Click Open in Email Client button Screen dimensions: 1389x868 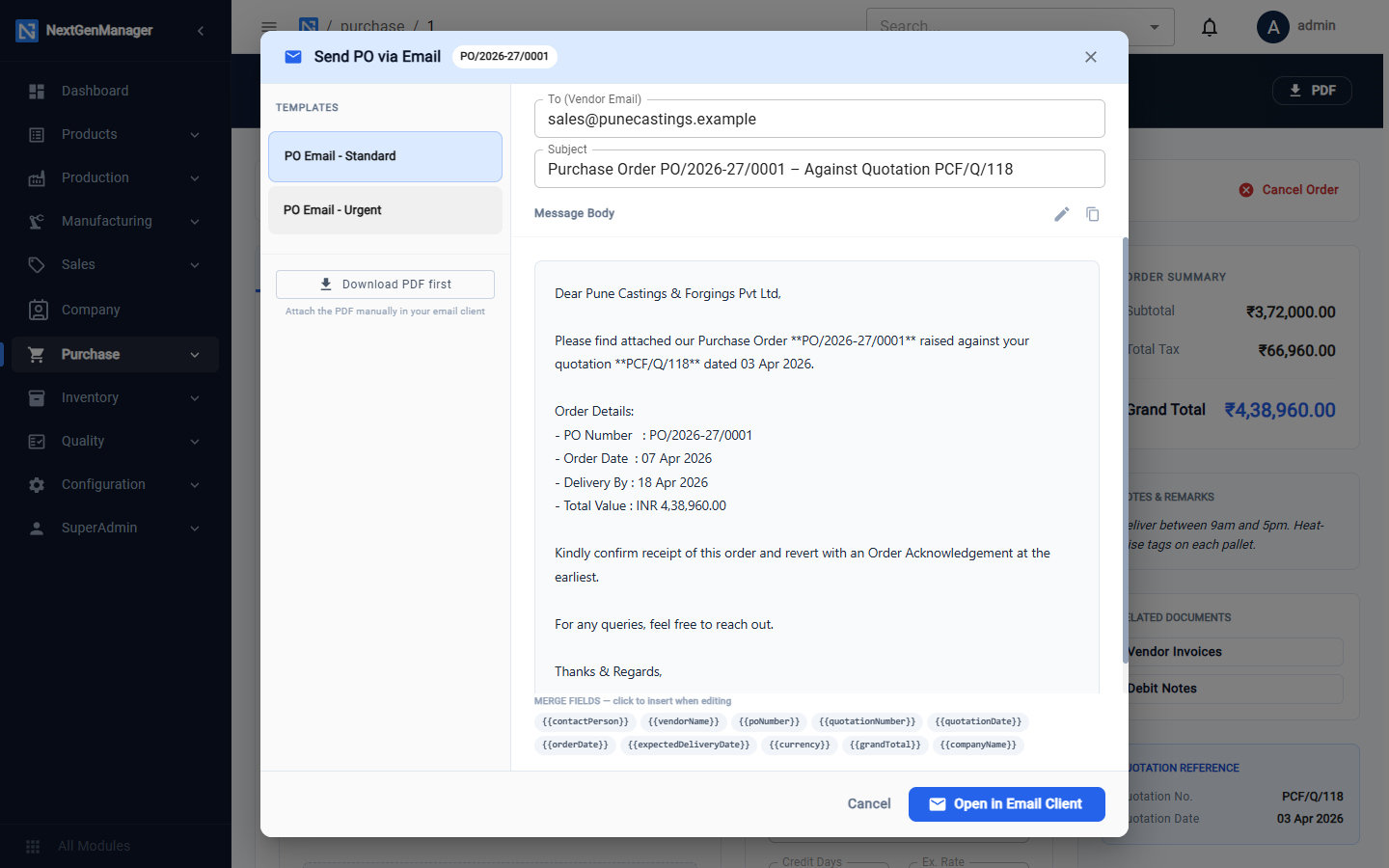[1007, 804]
